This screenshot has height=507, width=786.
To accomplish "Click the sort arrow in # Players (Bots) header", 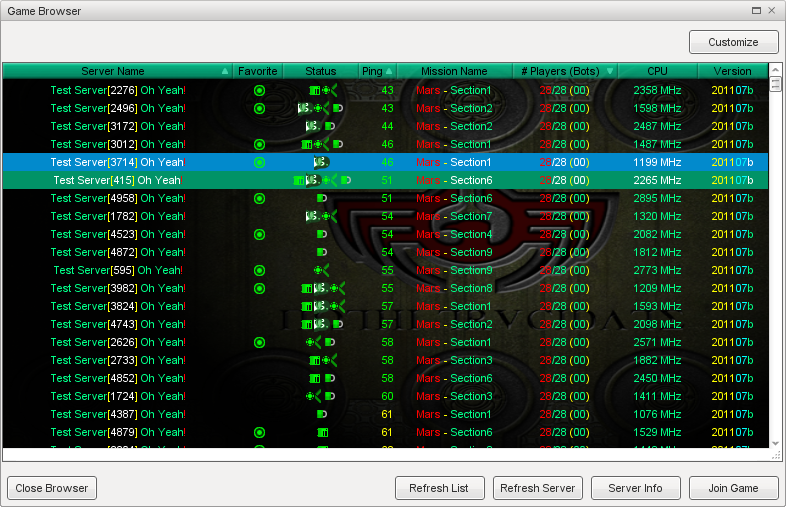I will (610, 71).
